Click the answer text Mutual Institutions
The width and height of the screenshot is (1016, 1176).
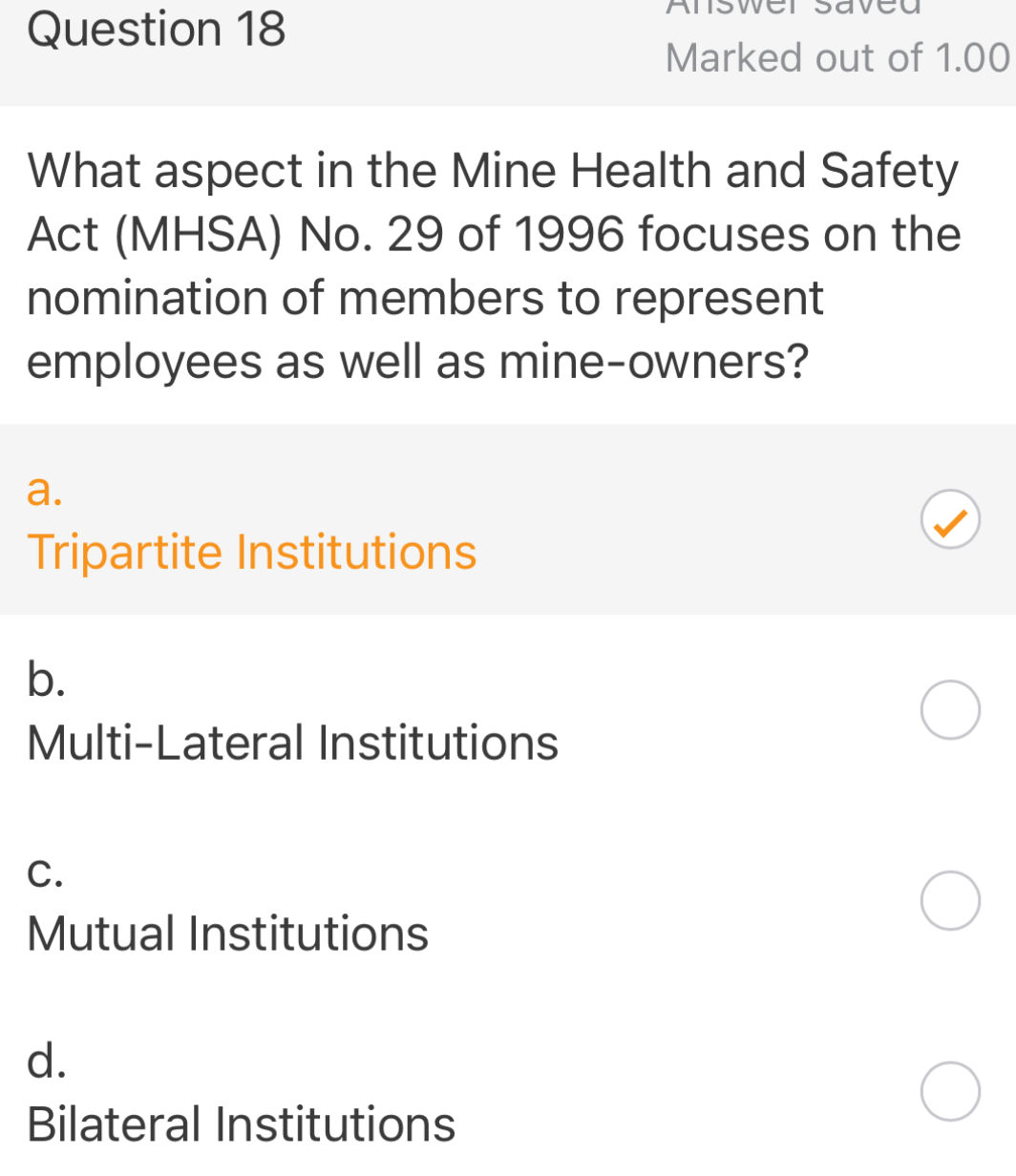[227, 934]
